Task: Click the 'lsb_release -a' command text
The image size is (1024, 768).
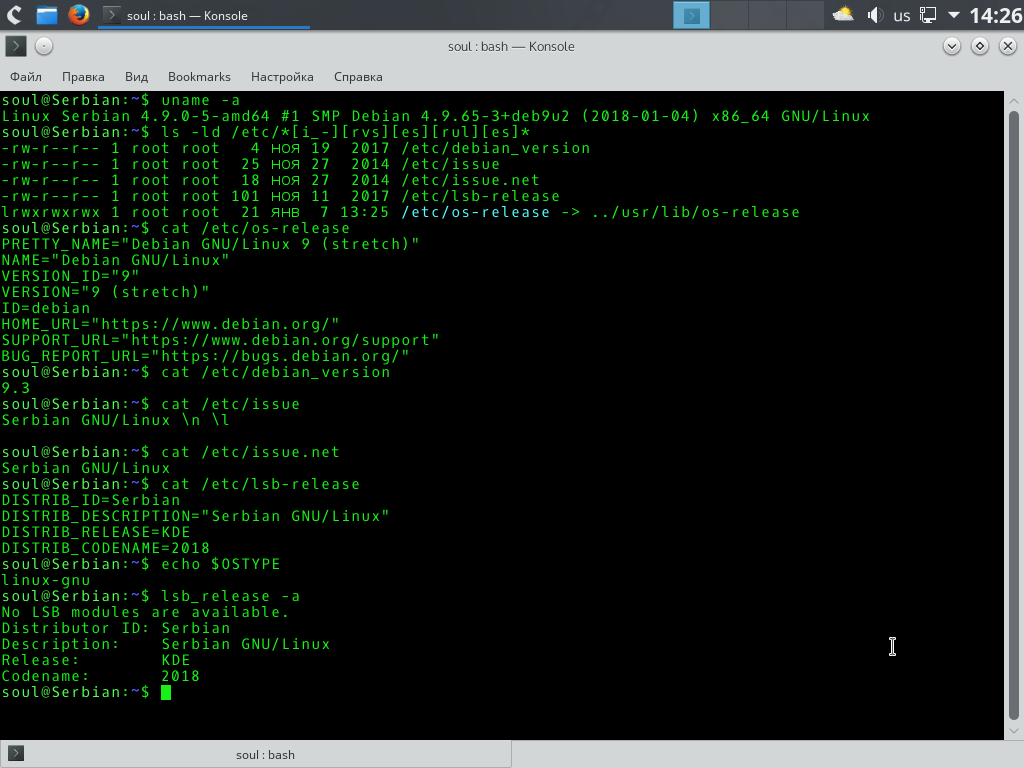Action: point(231,596)
